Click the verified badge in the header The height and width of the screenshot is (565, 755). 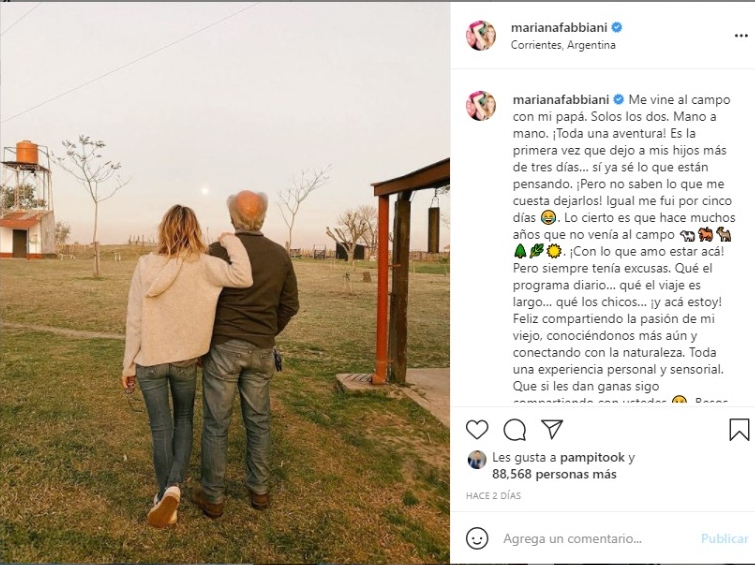click(x=617, y=27)
